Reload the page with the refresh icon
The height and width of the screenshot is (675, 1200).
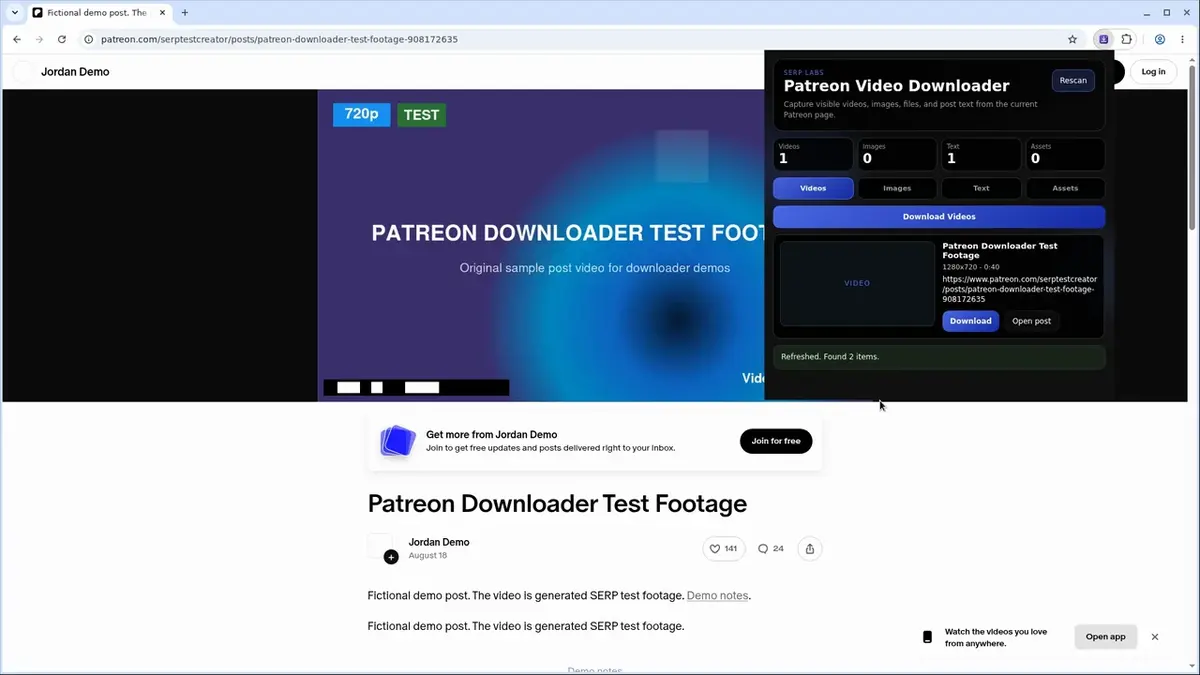point(62,39)
